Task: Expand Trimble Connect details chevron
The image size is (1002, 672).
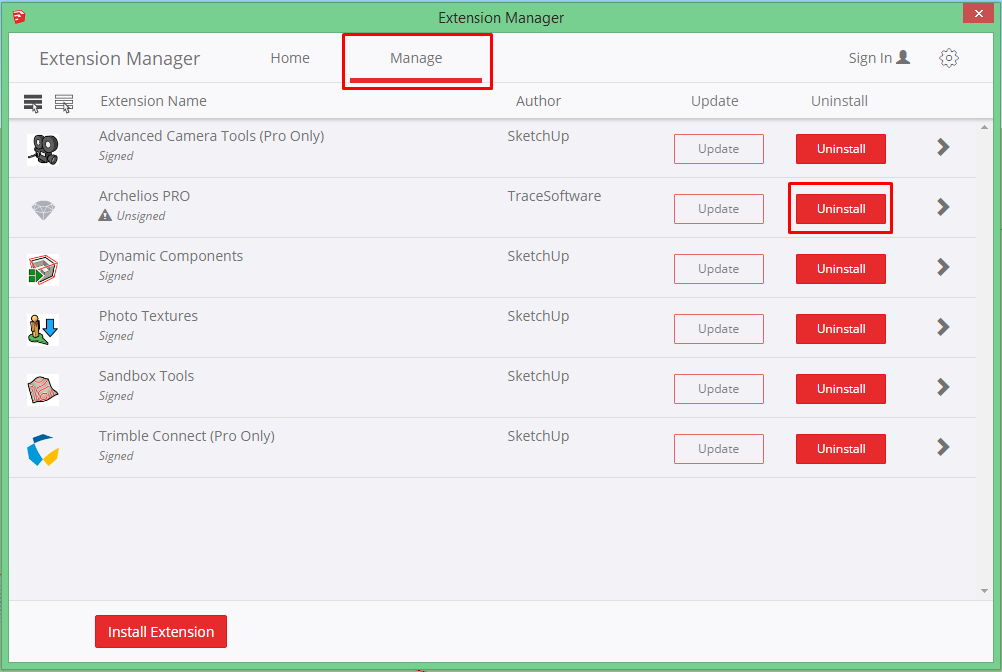Action: (943, 447)
